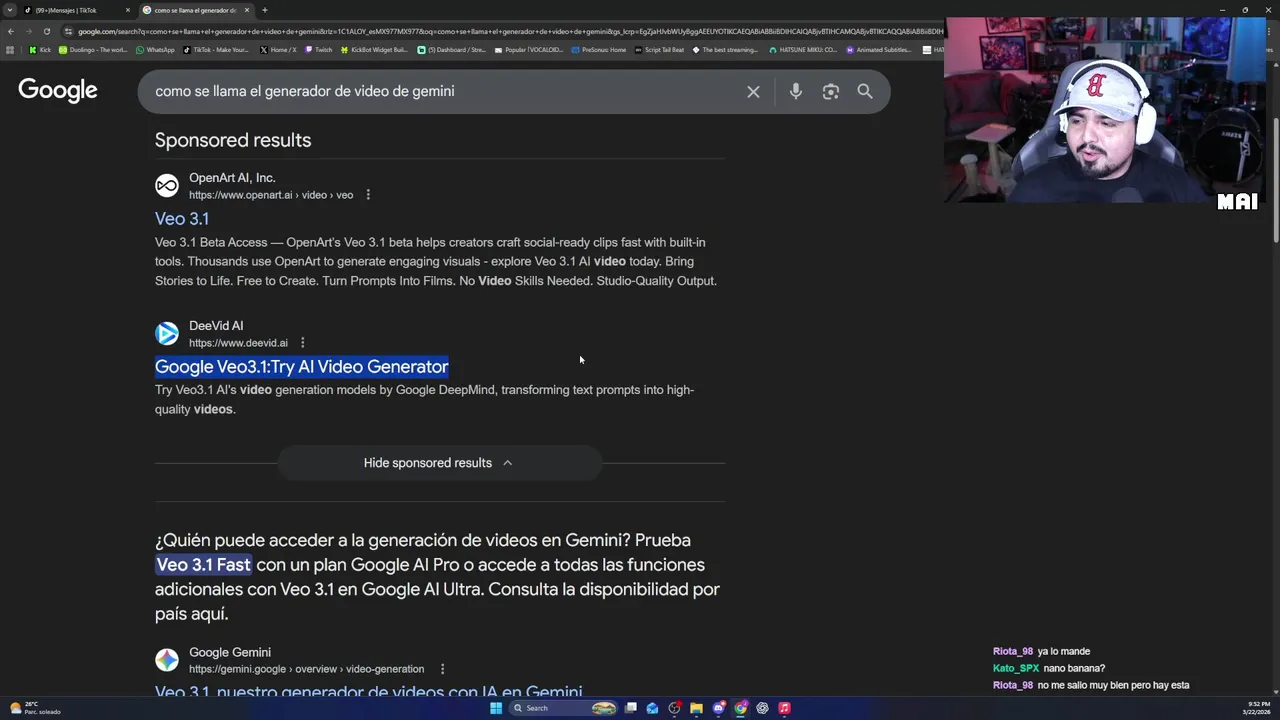Click the highlighted Veo 3.1 Fast text
Viewport: 1280px width, 720px height.
[x=204, y=565]
